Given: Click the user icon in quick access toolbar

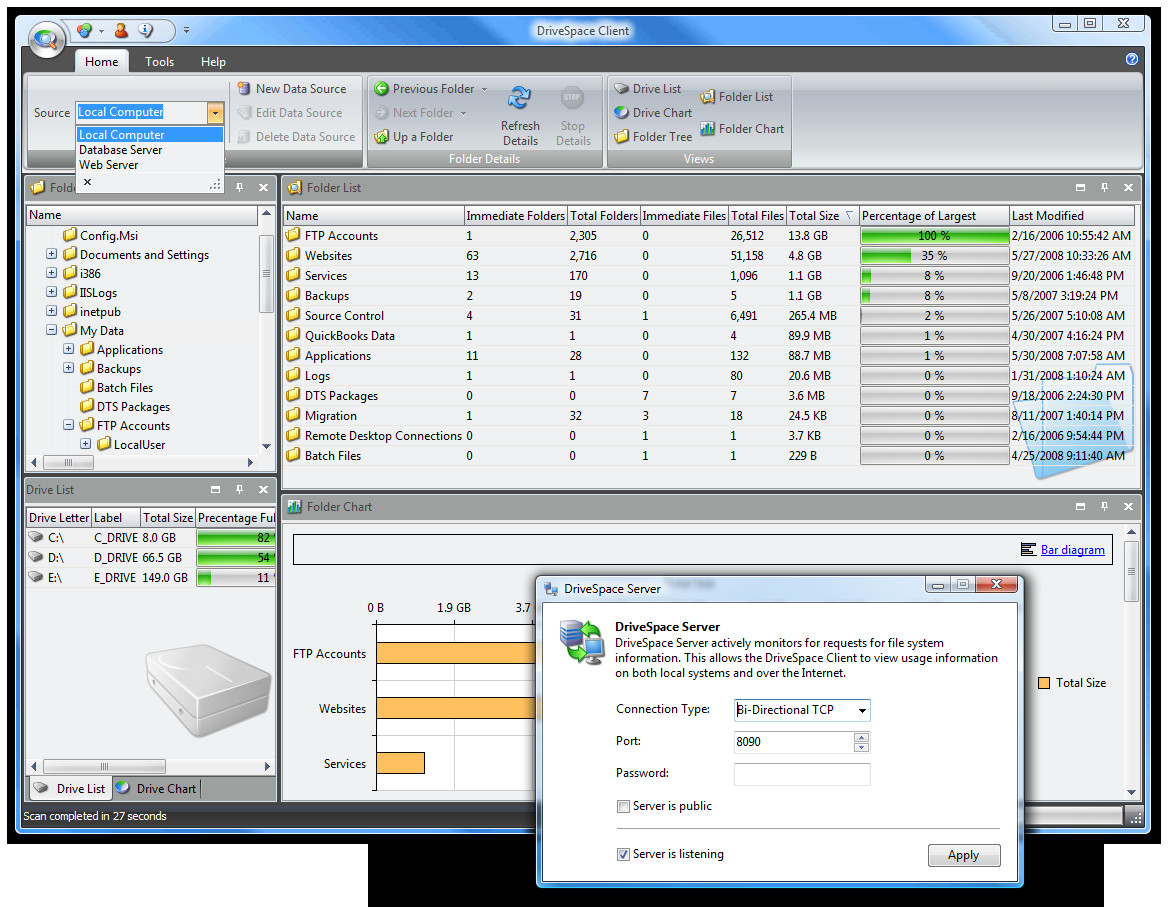Looking at the screenshot, I should coord(121,31).
